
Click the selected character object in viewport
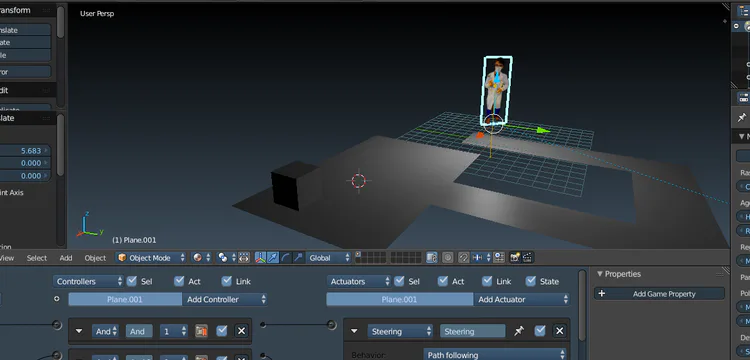496,90
